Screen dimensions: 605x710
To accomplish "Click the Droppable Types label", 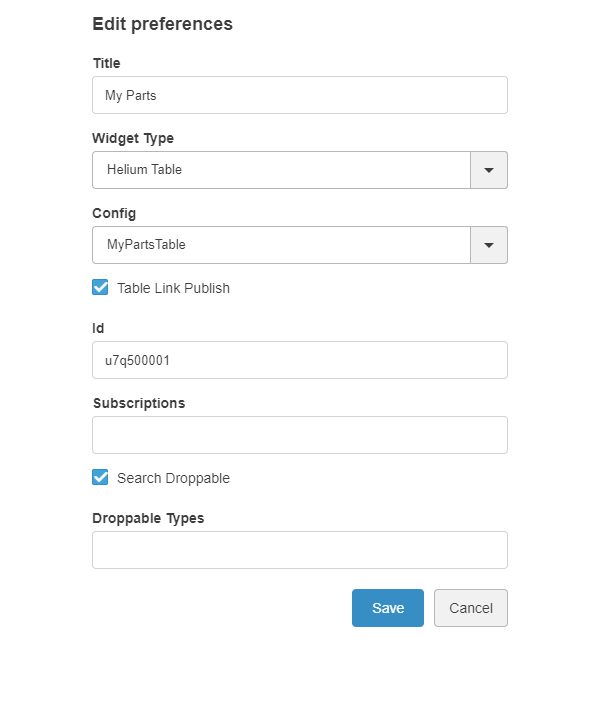I will click(x=148, y=518).
